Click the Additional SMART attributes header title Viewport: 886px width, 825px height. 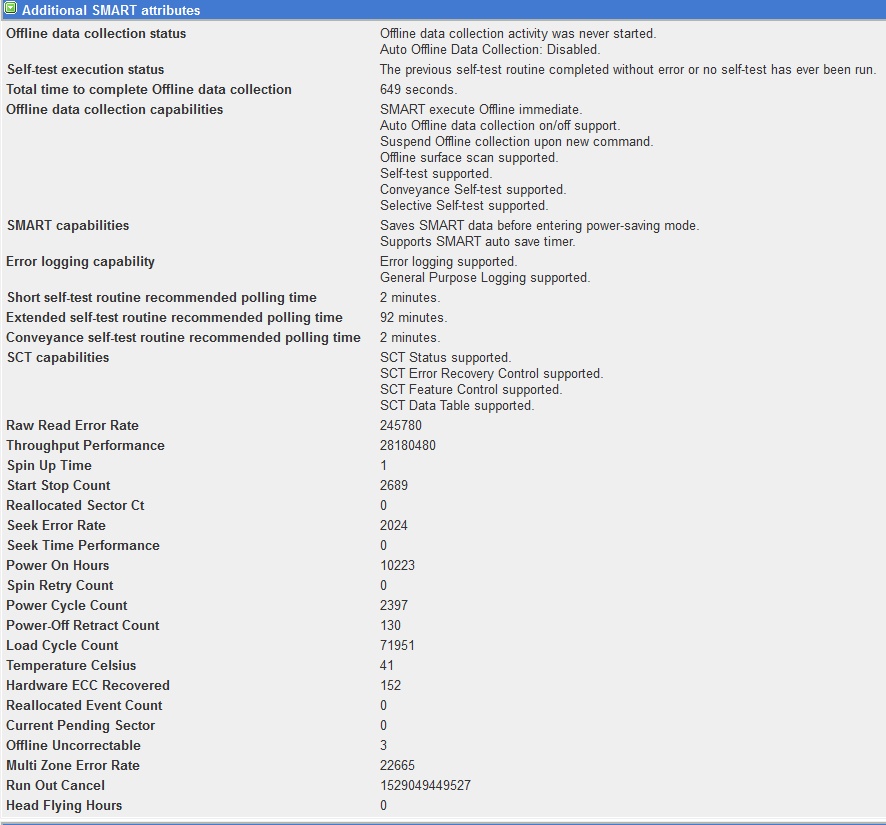pos(110,10)
